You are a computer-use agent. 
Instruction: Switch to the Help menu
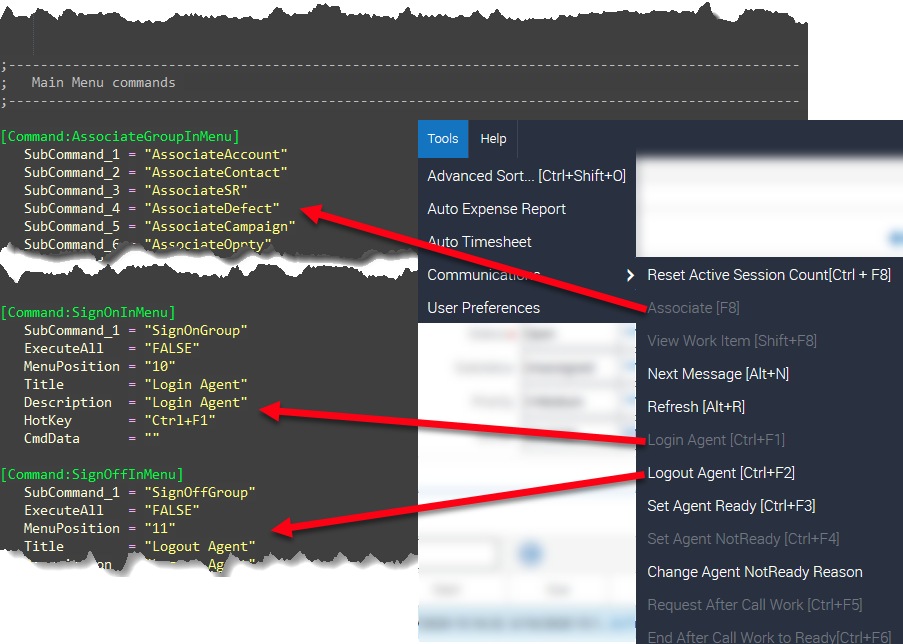[x=493, y=138]
